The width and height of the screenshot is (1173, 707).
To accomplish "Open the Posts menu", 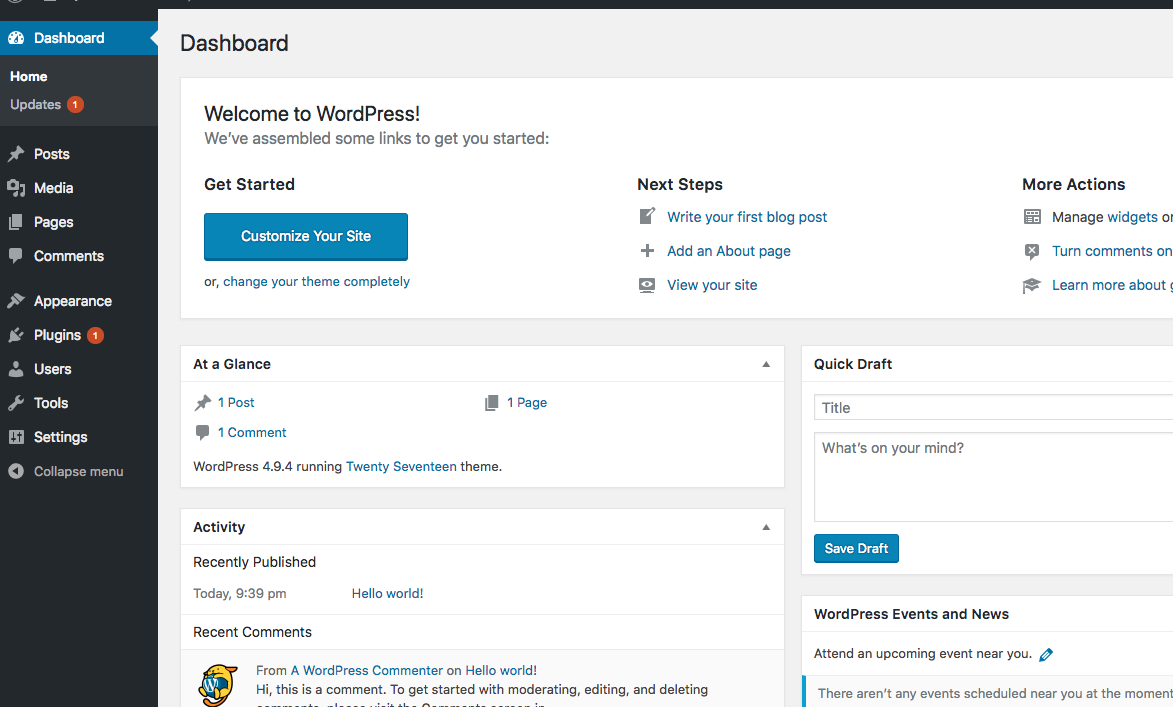I will pos(52,154).
